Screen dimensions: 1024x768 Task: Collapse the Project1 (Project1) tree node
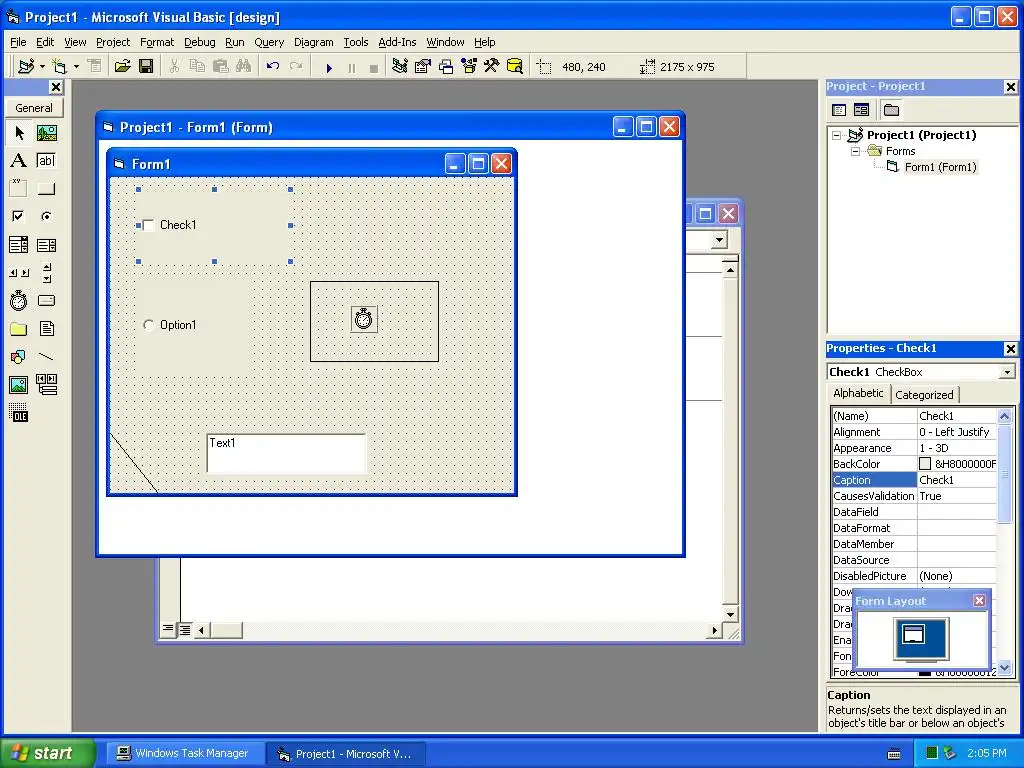coord(837,136)
